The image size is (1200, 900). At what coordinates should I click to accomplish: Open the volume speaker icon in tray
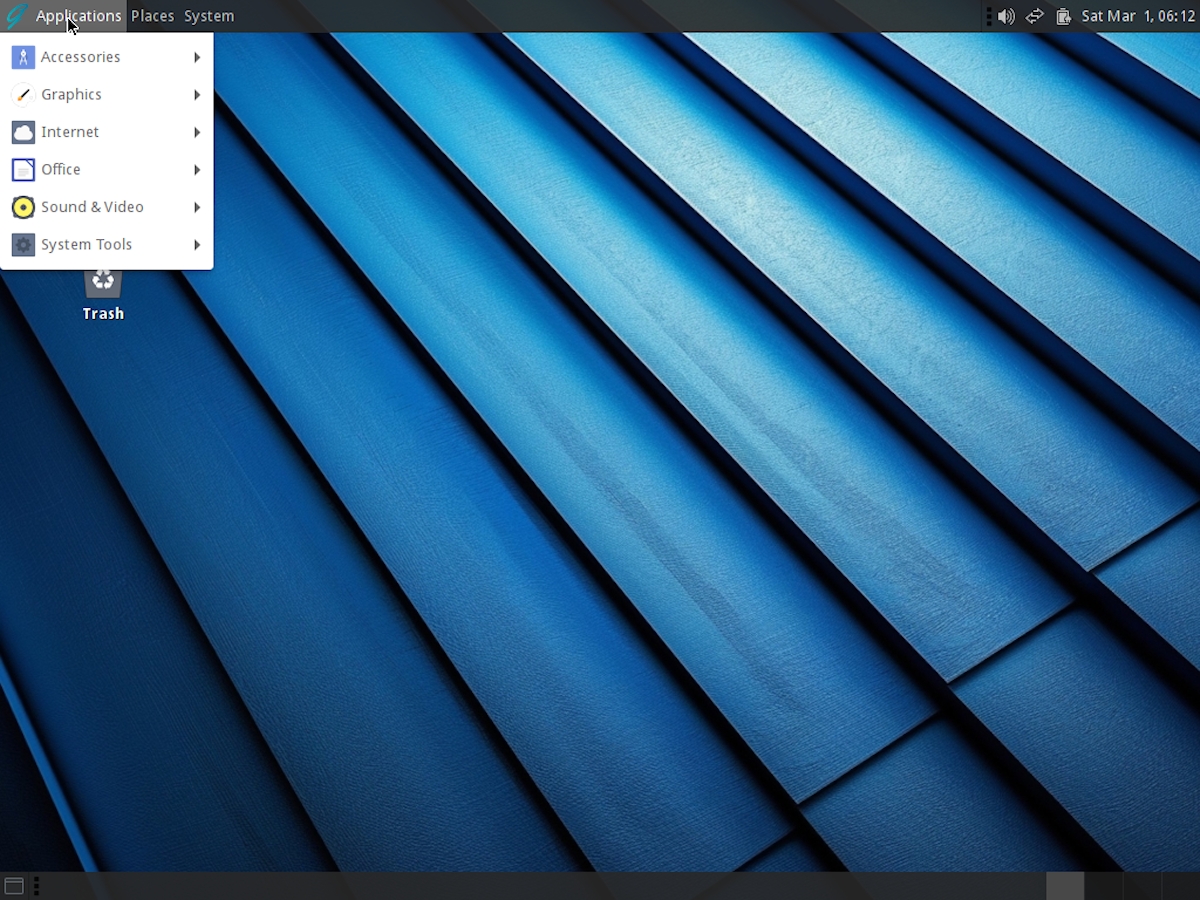click(1006, 16)
